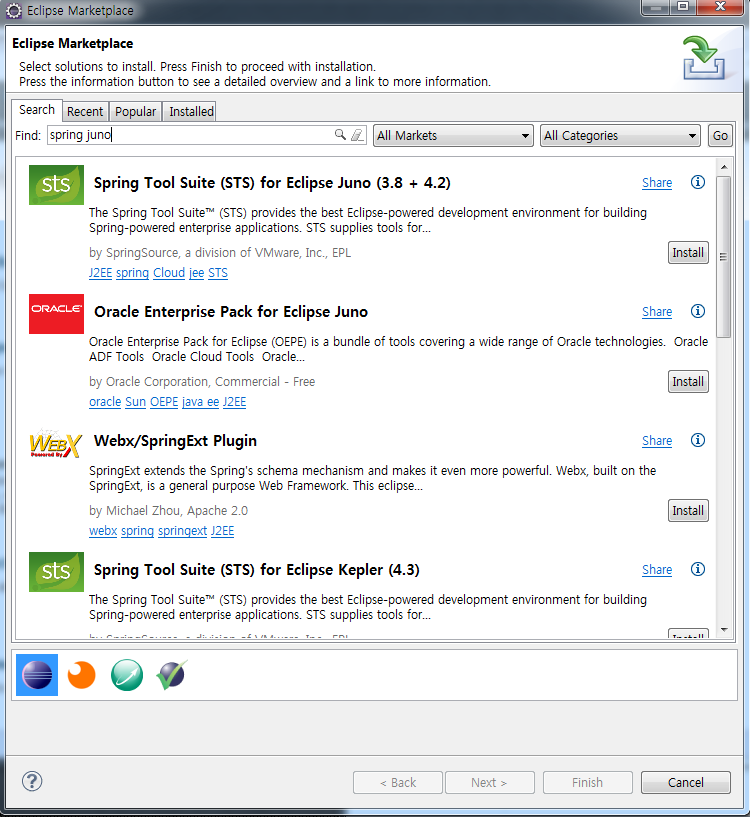750x817 pixels.
Task: Select the checkmark sphere catalog icon
Action: pos(172,675)
